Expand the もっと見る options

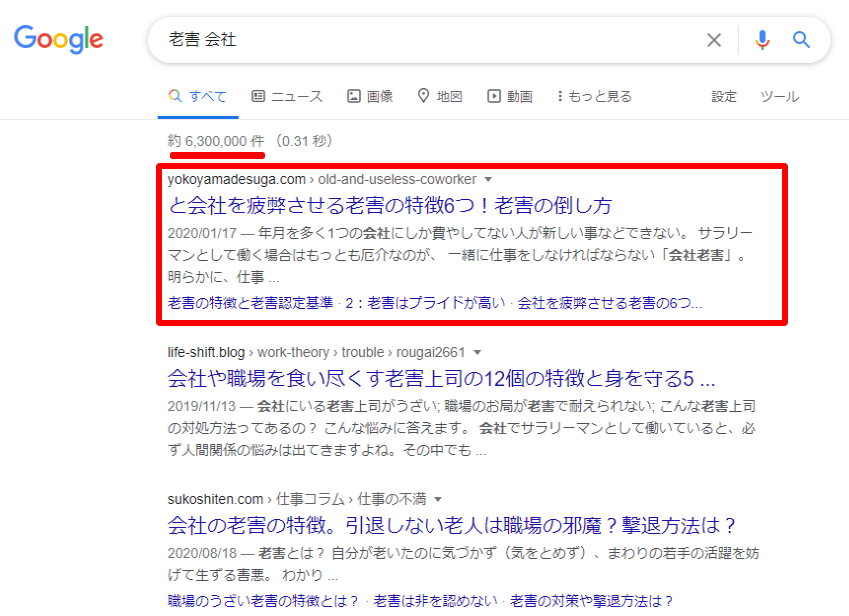[600, 95]
